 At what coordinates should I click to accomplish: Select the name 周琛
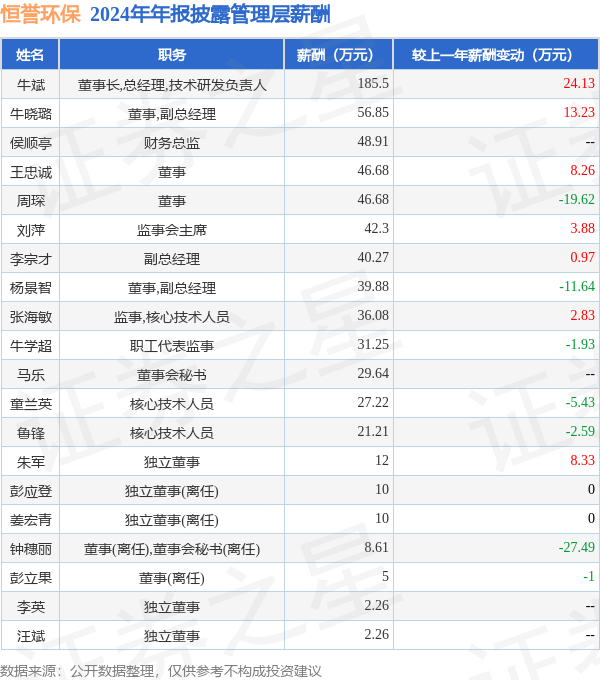30,201
